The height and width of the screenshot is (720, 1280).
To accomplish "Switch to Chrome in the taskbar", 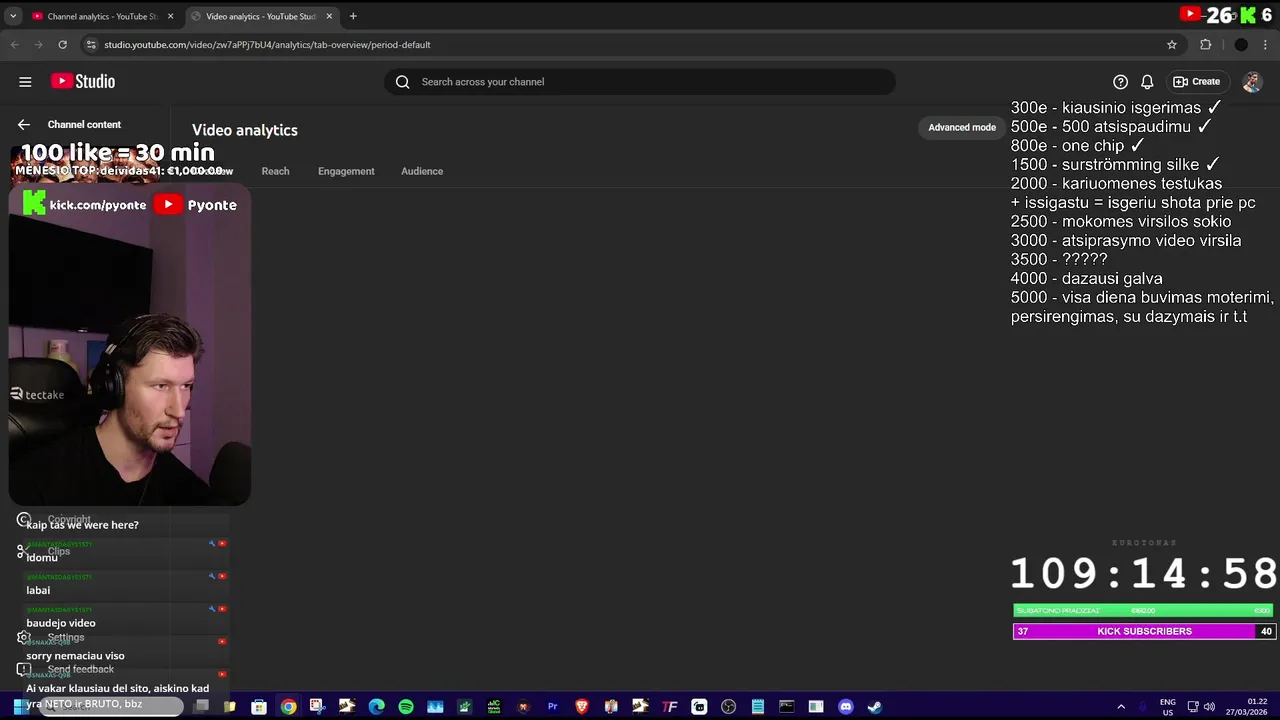I will [x=288, y=707].
